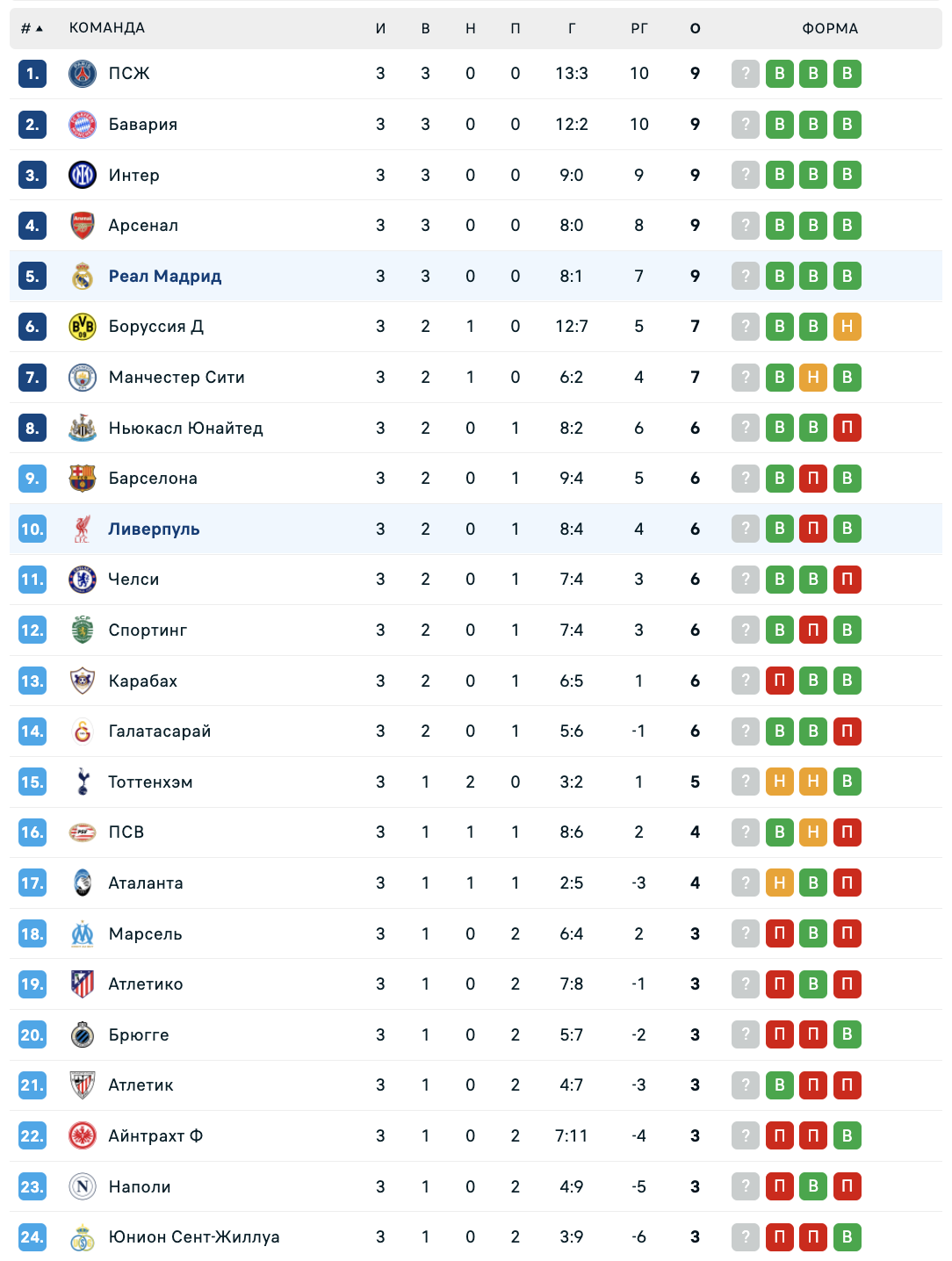This screenshot has height=1261, width=952.
Task: Click the Bayern Munich crest icon
Action: [x=83, y=125]
